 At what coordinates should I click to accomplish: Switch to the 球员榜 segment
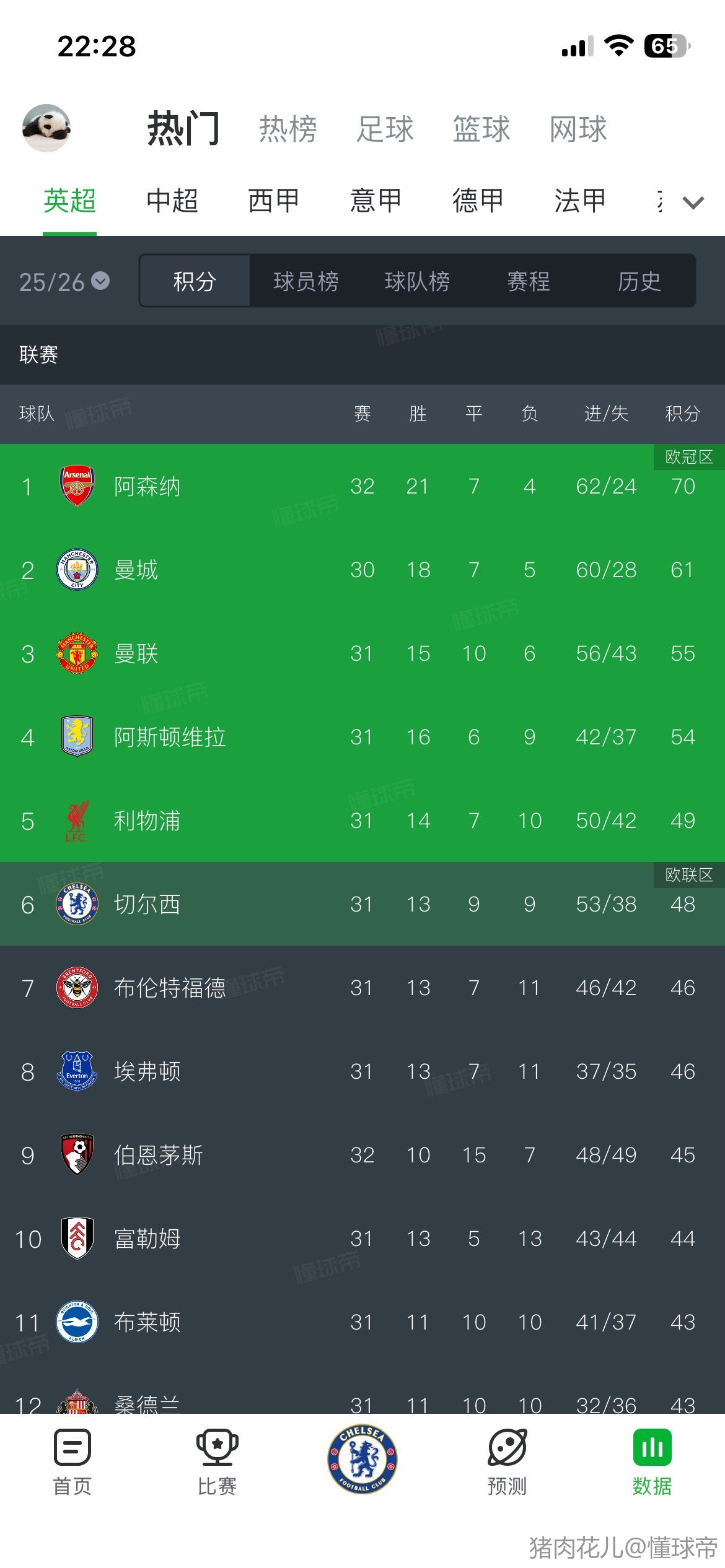[306, 282]
